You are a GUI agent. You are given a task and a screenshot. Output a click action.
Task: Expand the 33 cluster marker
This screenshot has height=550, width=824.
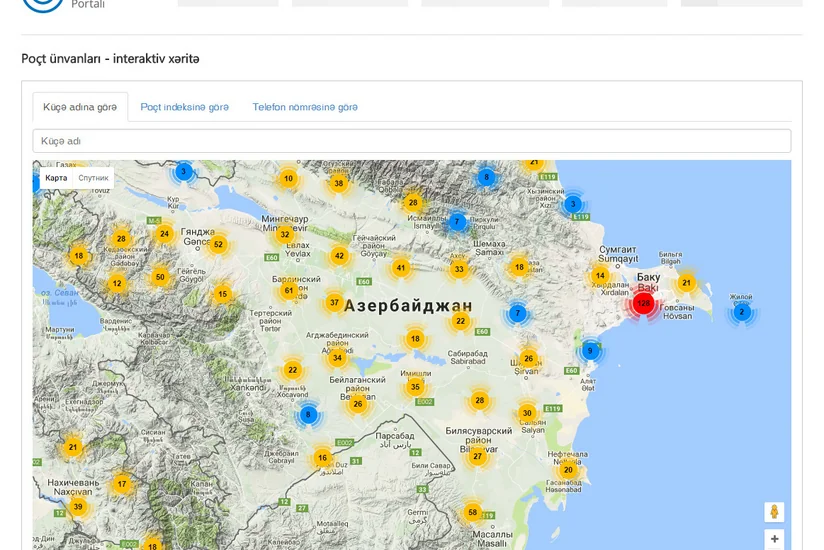(x=459, y=269)
